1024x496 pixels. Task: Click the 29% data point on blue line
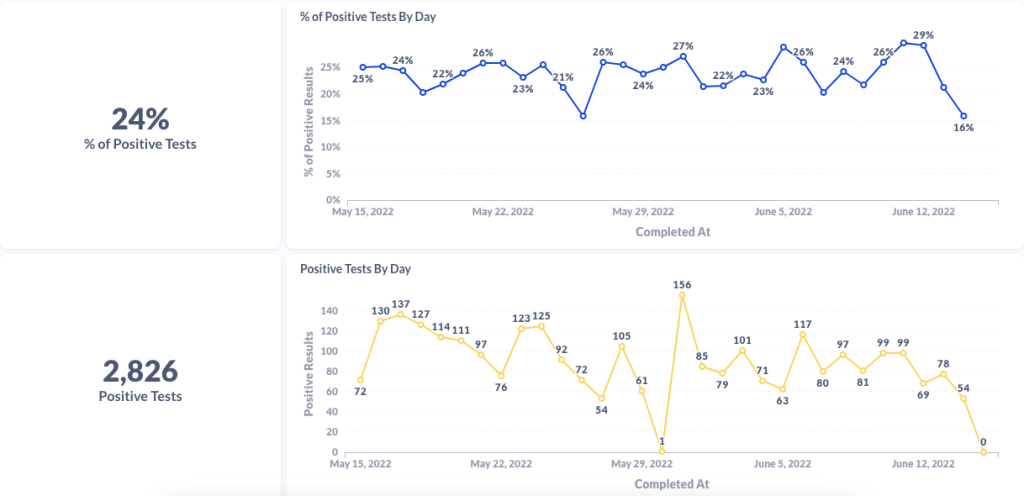pyautogui.click(x=923, y=45)
